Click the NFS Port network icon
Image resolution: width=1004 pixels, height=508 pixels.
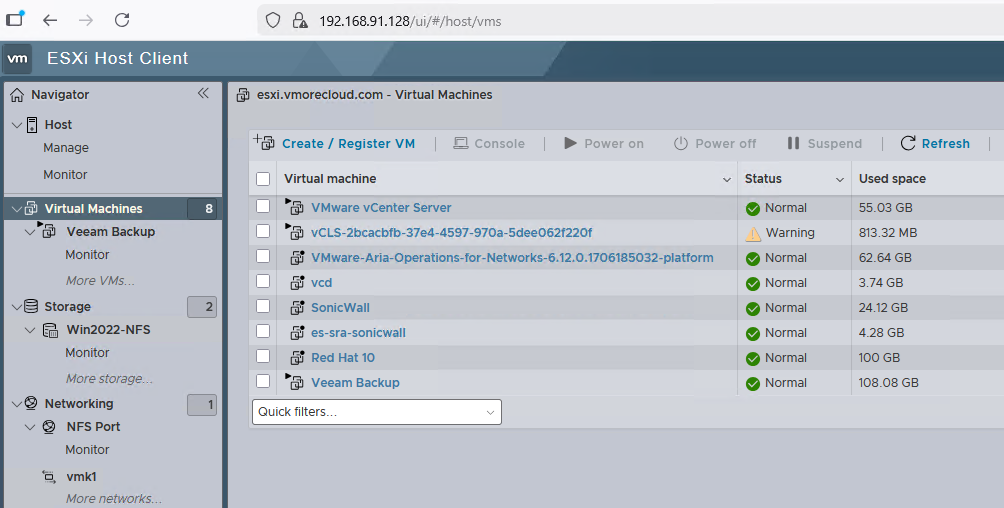pos(49,427)
